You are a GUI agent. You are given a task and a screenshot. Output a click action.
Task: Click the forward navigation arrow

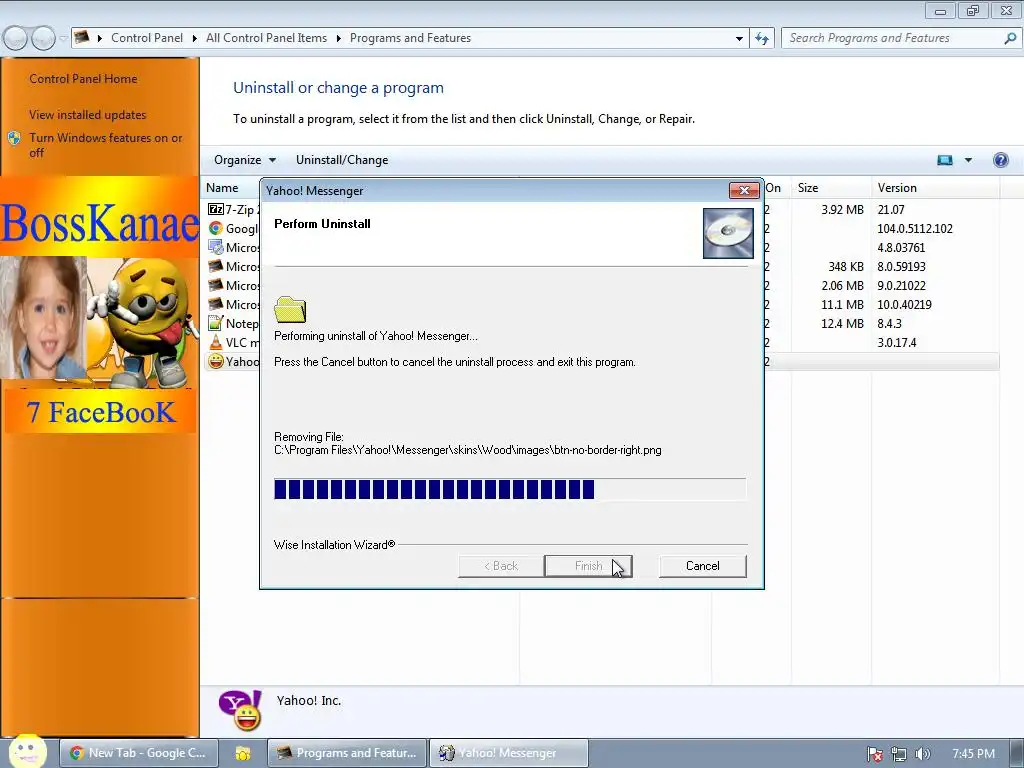coord(44,39)
